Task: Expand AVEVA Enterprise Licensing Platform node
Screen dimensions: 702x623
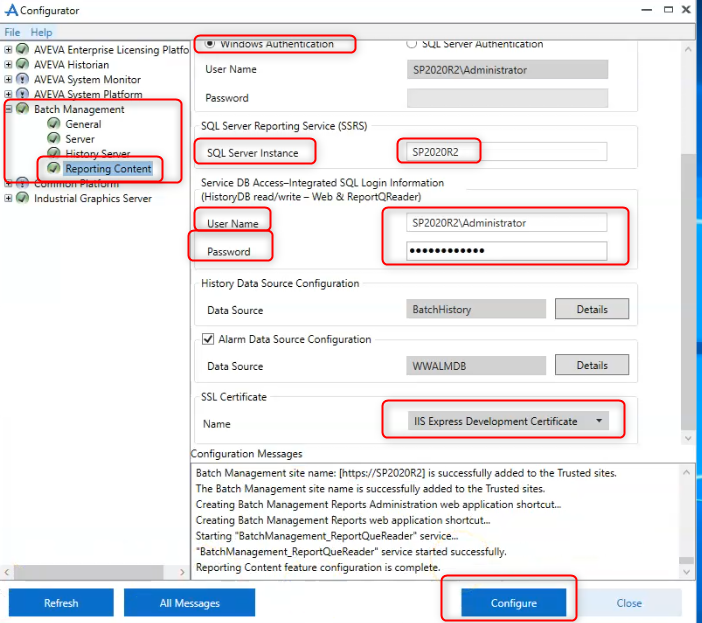Action: [x=8, y=49]
